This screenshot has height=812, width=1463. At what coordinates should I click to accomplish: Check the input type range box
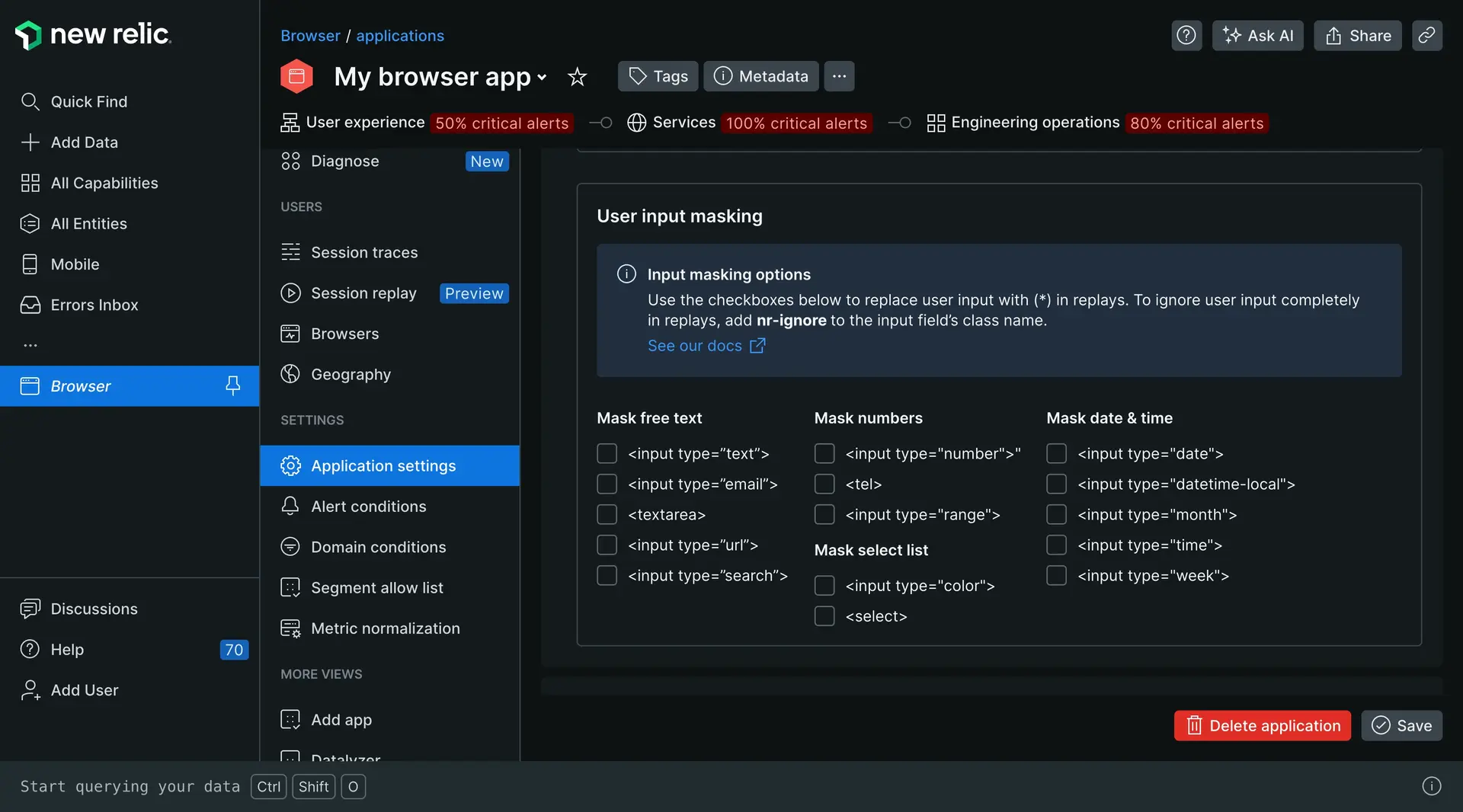pos(824,514)
